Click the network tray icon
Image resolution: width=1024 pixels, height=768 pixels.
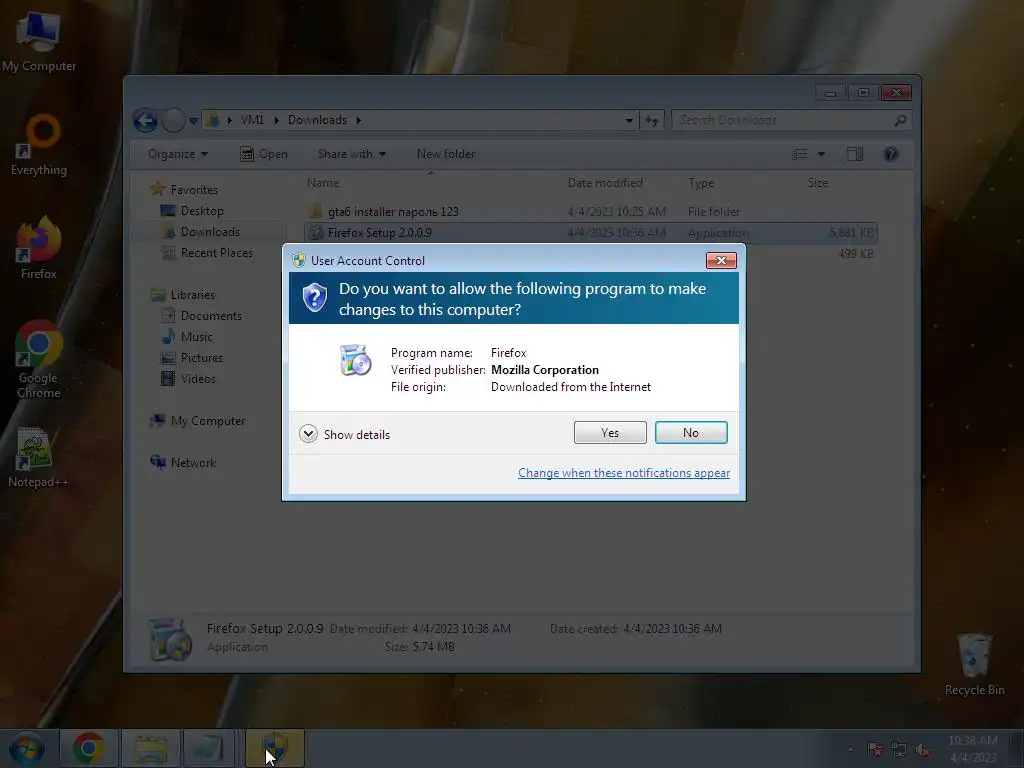pyautogui.click(x=899, y=750)
